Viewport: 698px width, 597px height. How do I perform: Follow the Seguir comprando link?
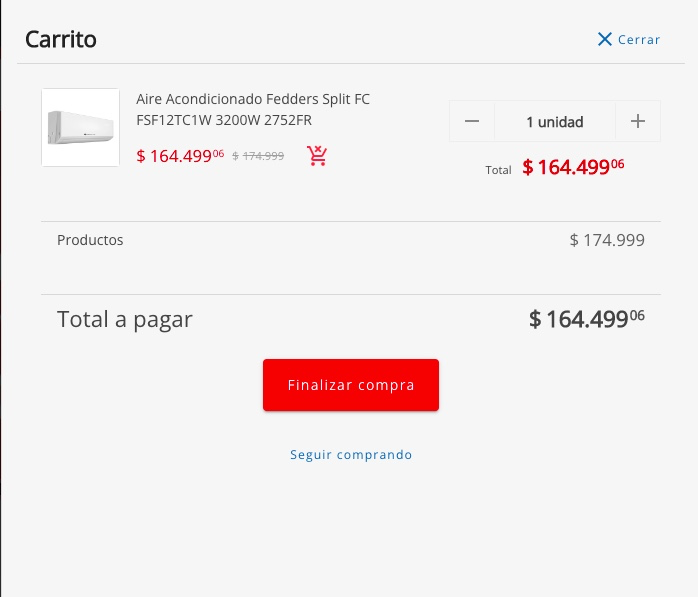point(351,455)
